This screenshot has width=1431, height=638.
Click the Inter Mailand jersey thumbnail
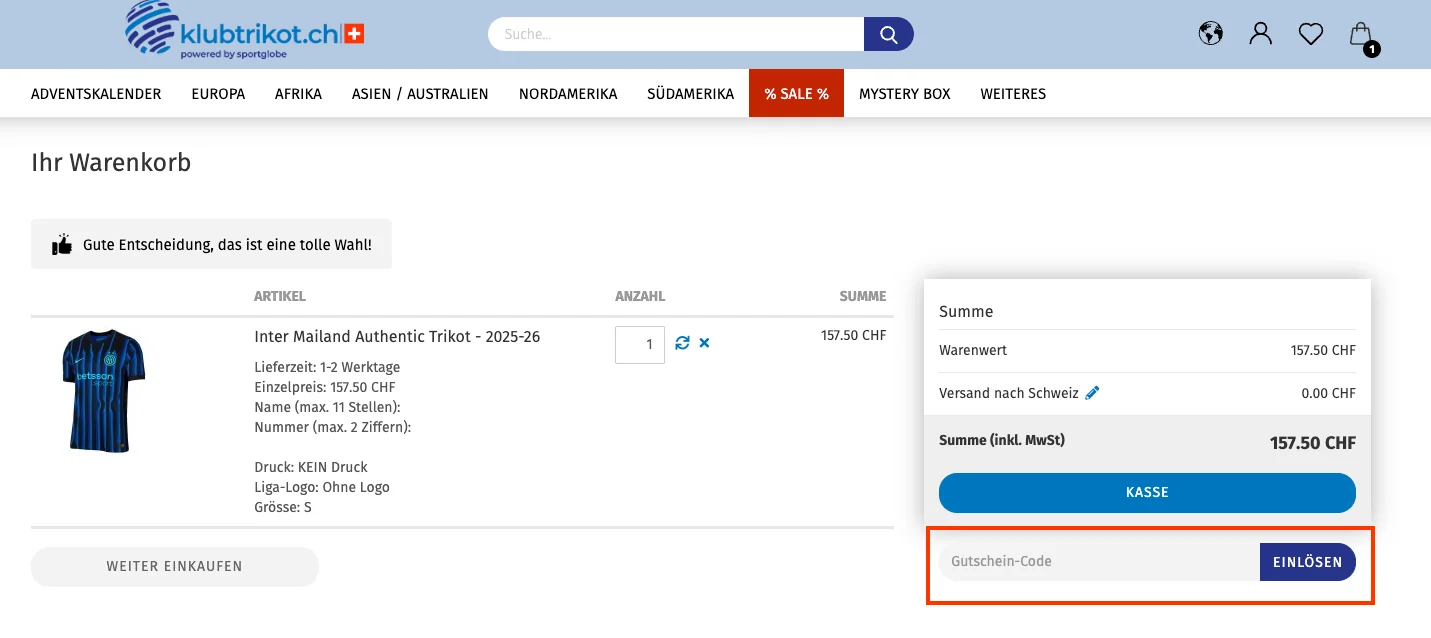[103, 391]
